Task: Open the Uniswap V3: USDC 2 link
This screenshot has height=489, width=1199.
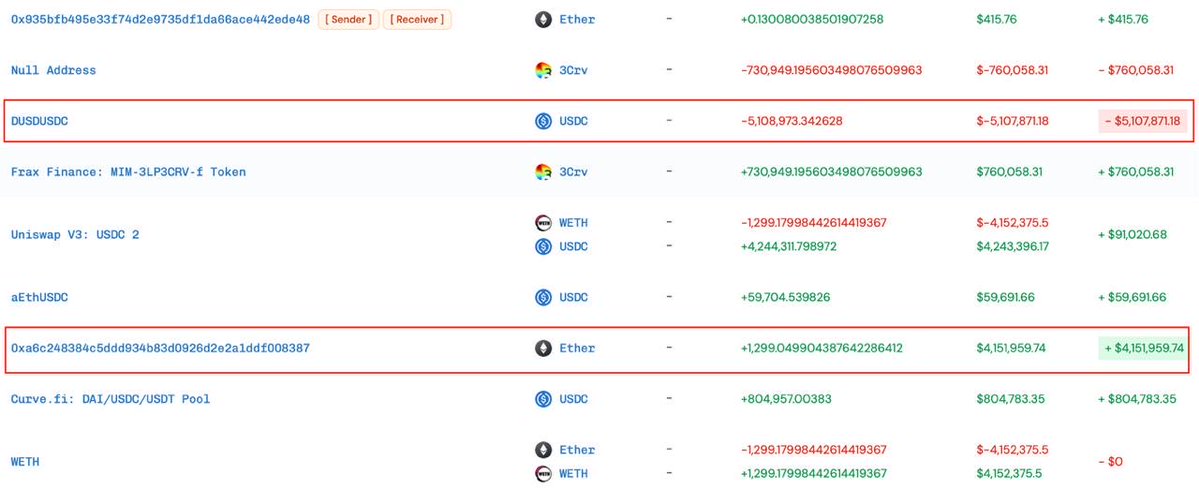Action: tap(74, 235)
